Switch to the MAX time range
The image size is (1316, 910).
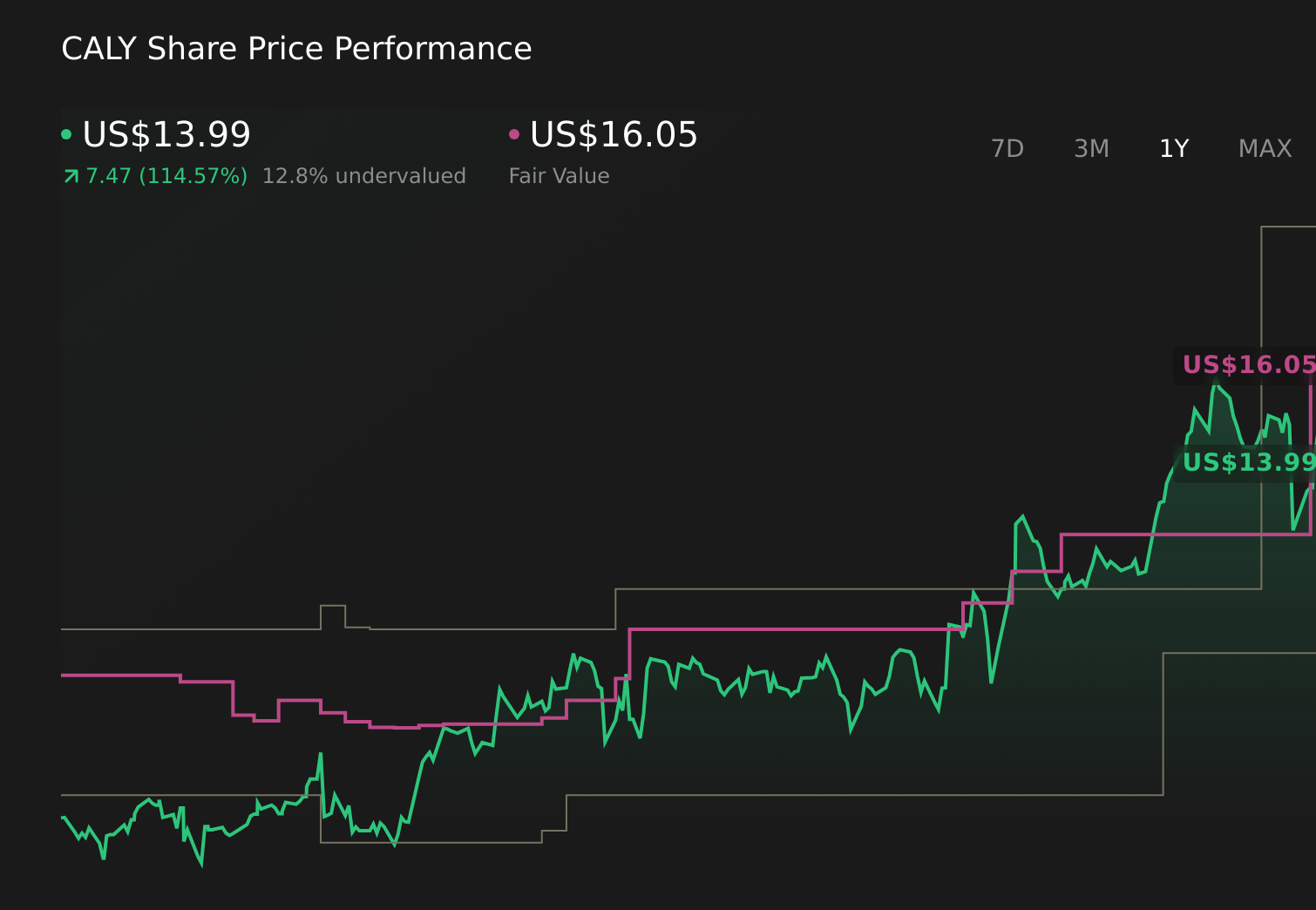[x=1265, y=148]
